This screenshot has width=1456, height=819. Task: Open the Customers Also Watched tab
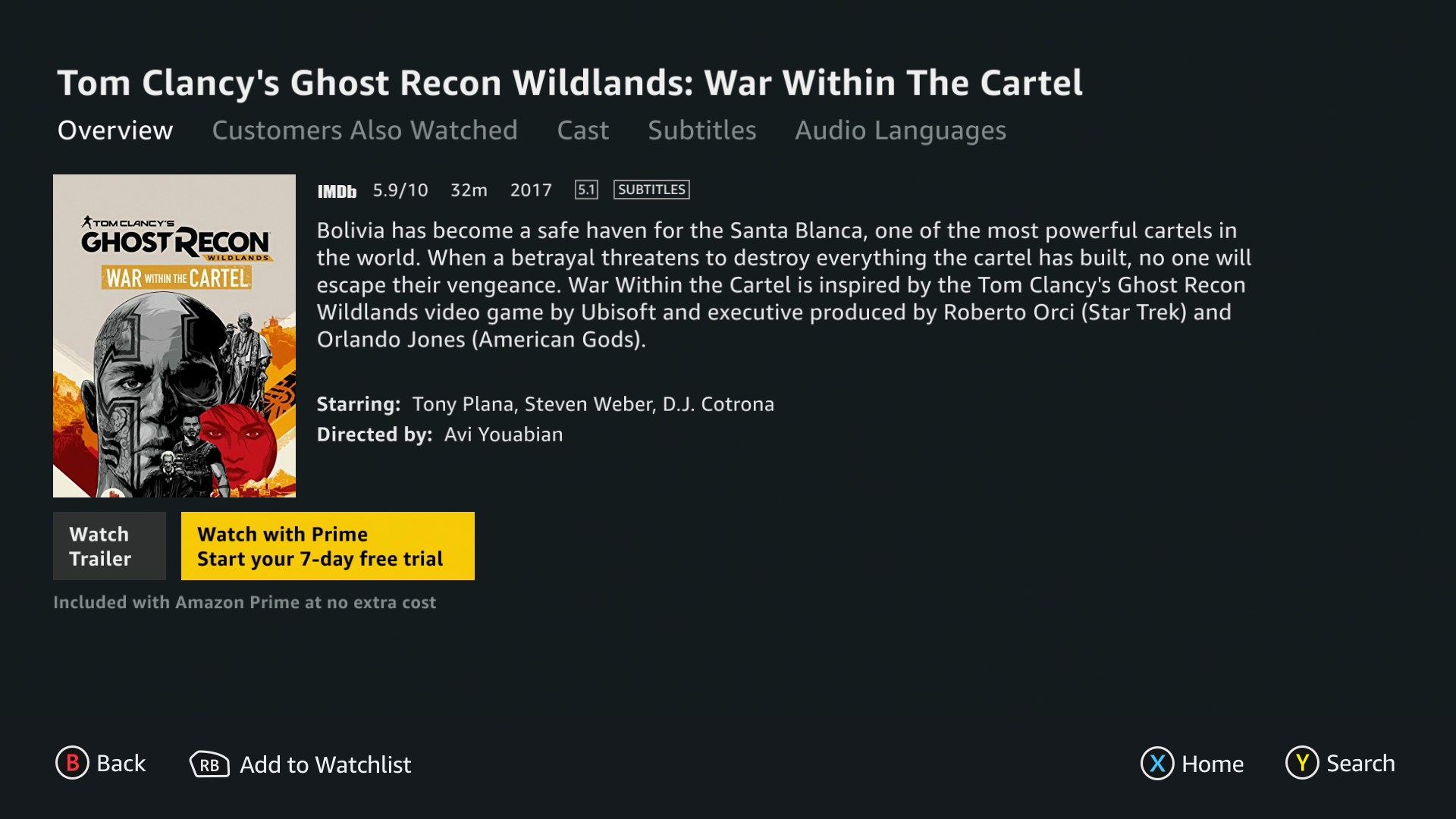click(365, 130)
